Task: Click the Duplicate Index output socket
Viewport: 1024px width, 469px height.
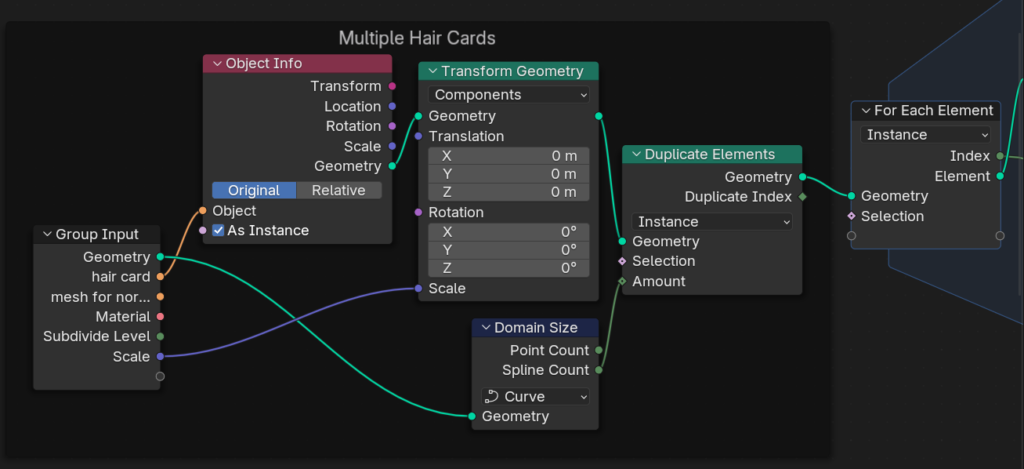Action: pos(802,197)
